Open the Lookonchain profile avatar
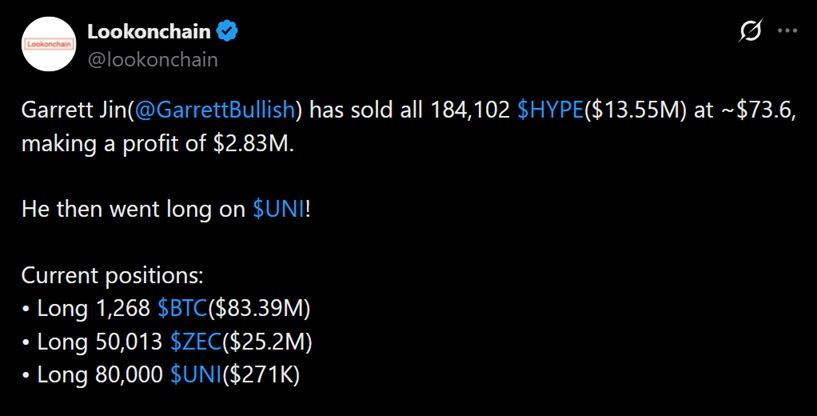Screen dimensions: 817x416 tap(49, 44)
